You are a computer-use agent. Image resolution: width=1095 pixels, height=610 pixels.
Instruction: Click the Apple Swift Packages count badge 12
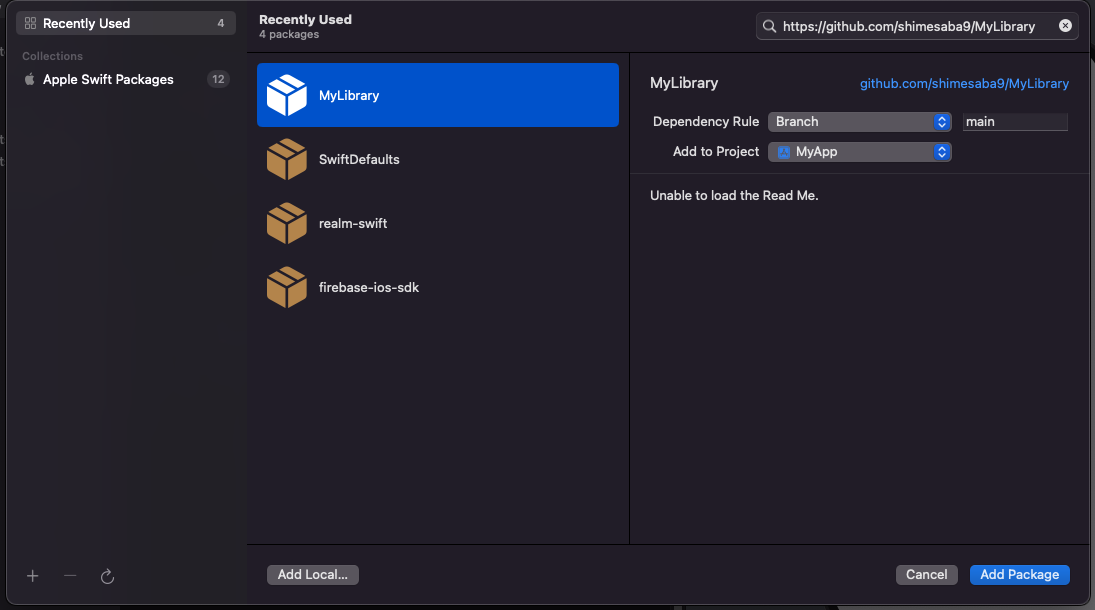(x=218, y=79)
